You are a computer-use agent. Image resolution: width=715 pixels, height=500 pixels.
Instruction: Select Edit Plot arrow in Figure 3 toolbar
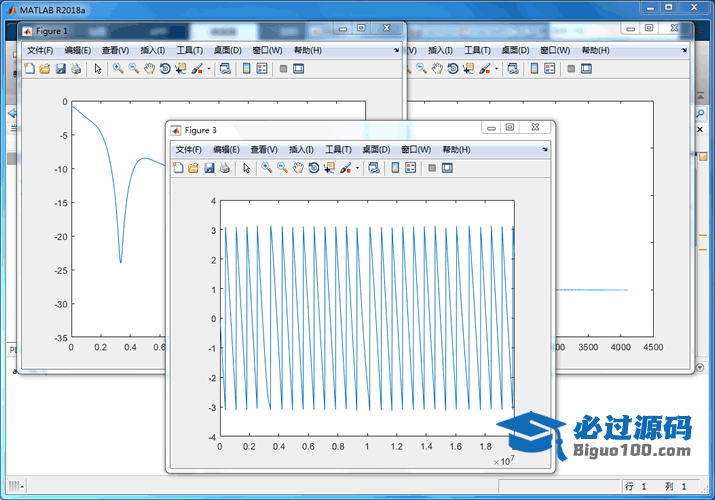tap(247, 168)
